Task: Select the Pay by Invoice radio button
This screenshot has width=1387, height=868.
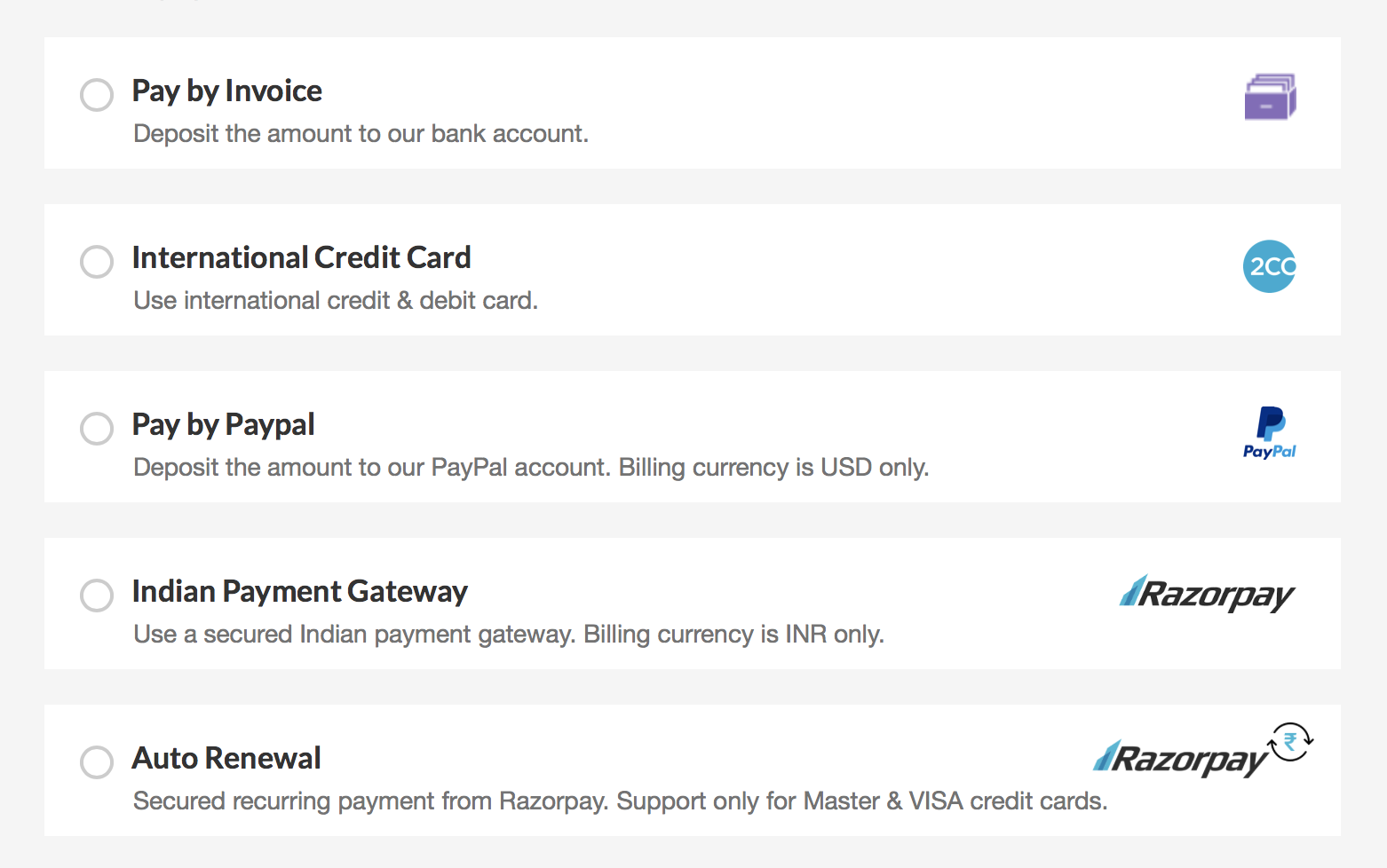Action: point(97,95)
